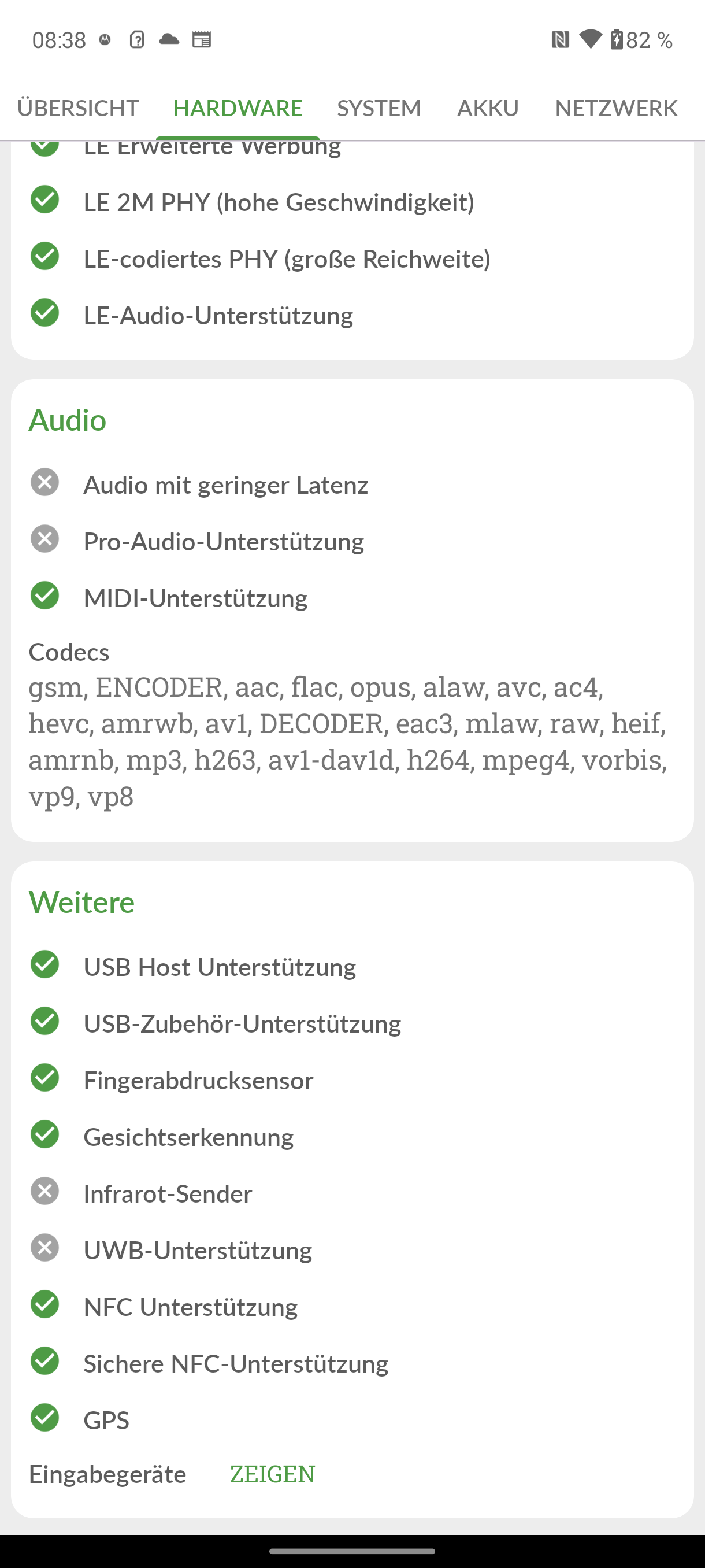Viewport: 705px width, 1568px height.
Task: Click the NFC icon in status bar
Action: [x=559, y=40]
